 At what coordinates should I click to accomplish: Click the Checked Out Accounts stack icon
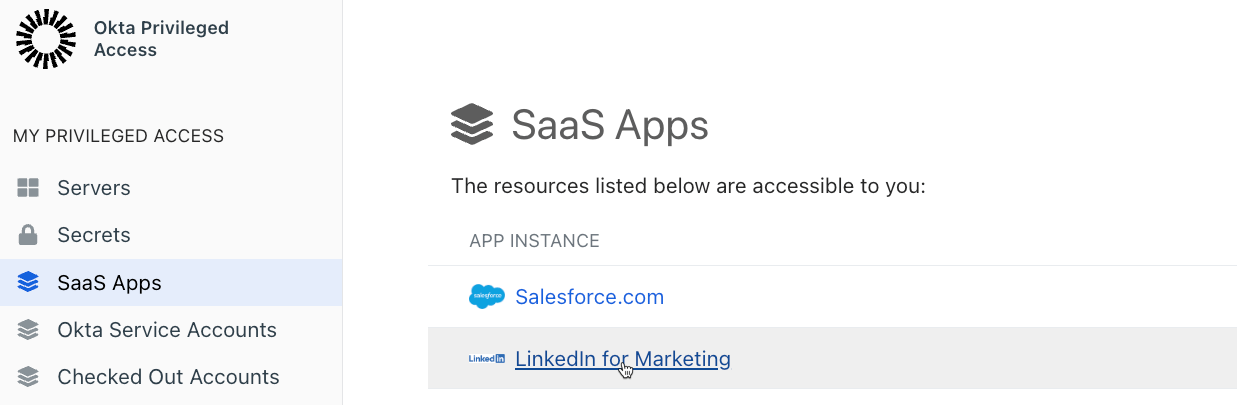28,377
